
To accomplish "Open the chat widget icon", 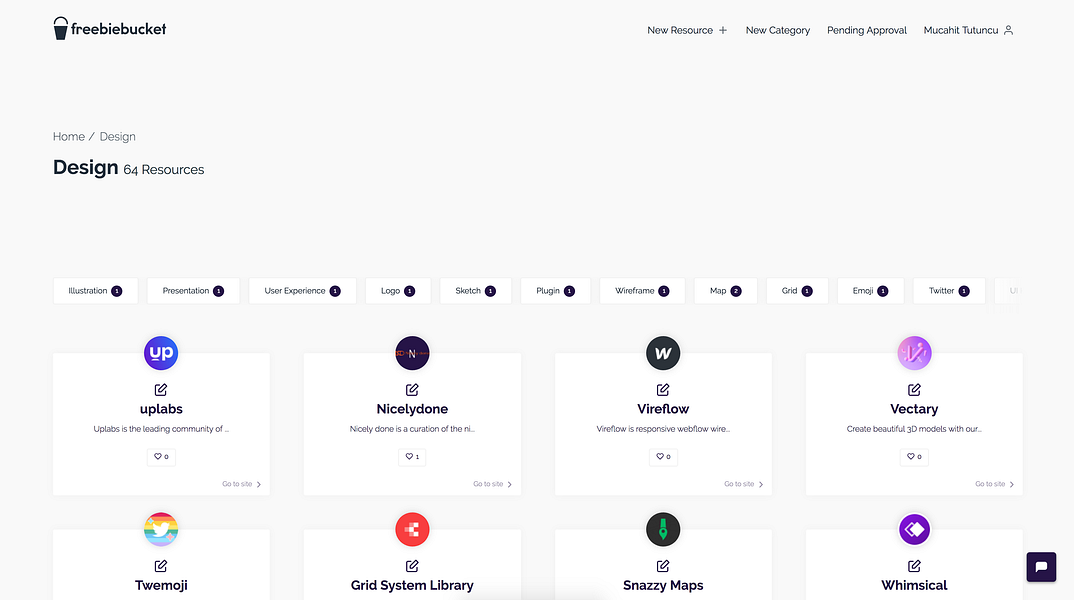I will [1041, 566].
